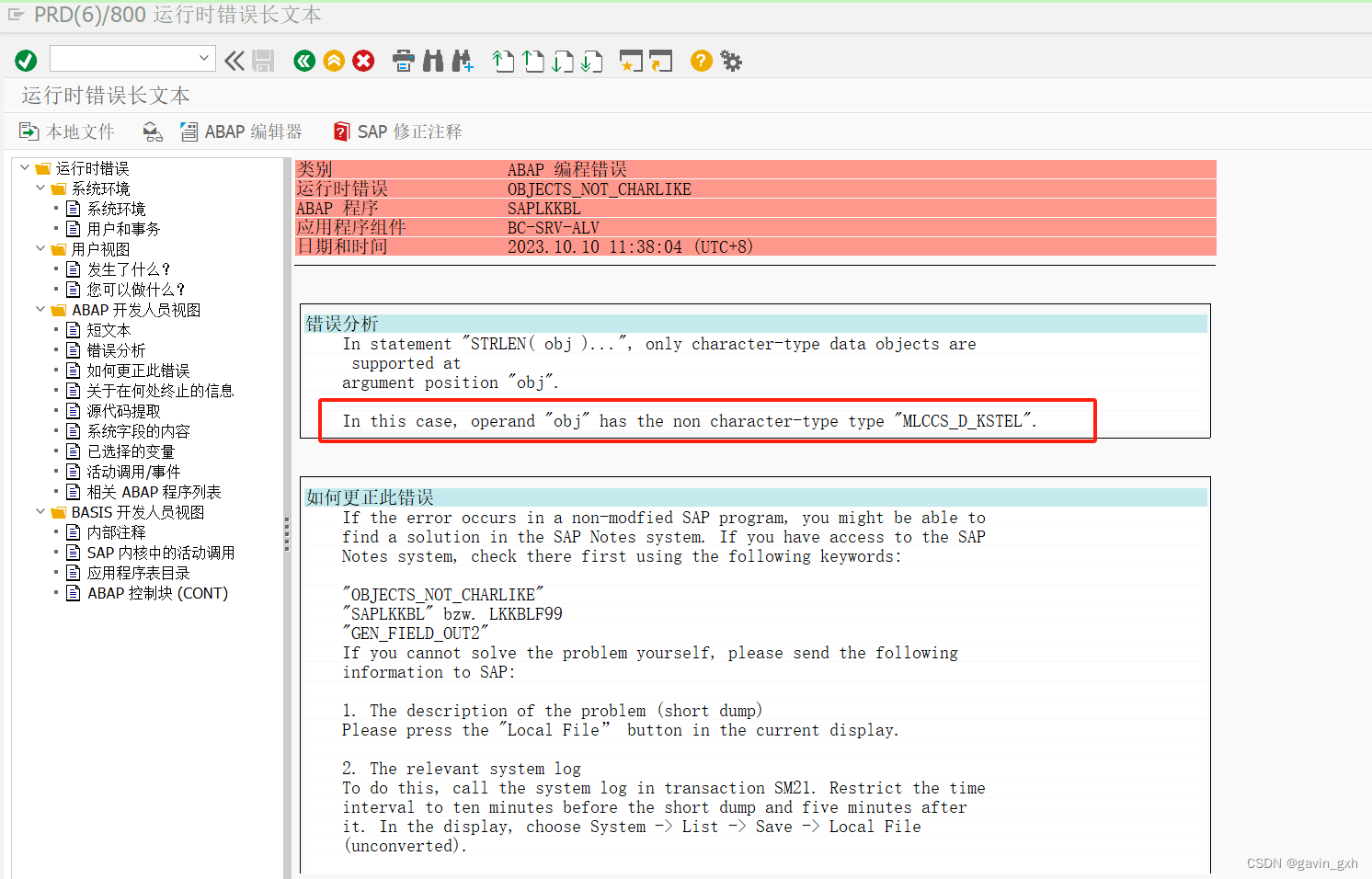This screenshot has height=879, width=1372.
Task: Jump to first page with upward page icon
Action: pyautogui.click(x=503, y=61)
